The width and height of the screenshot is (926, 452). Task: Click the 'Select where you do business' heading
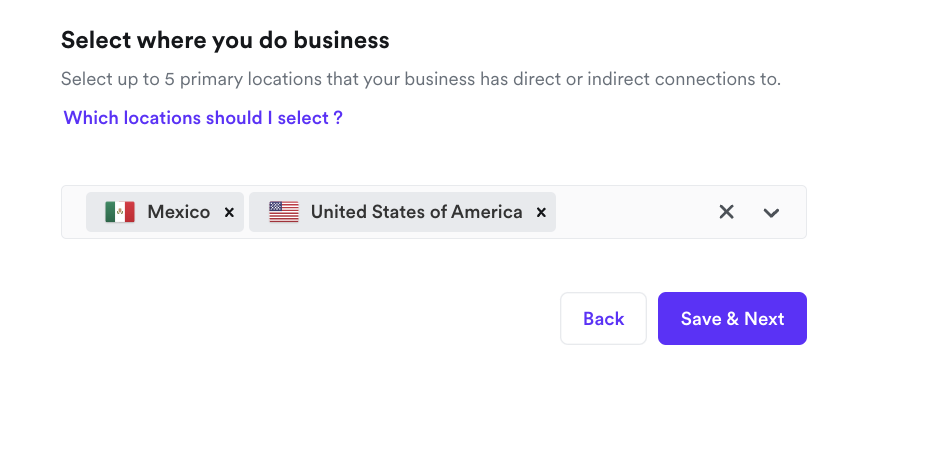[x=225, y=41]
